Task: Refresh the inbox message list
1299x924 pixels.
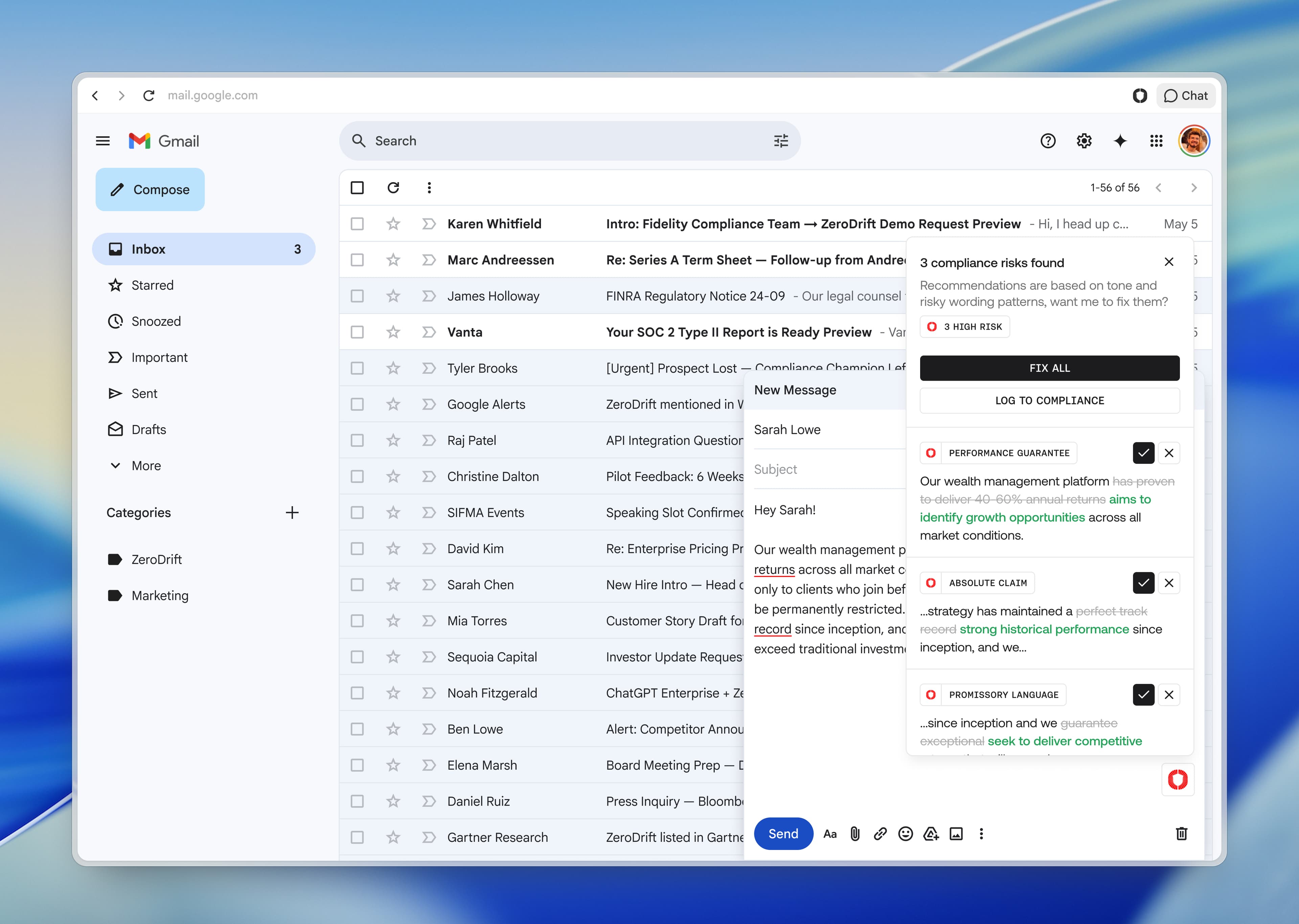Action: (393, 187)
